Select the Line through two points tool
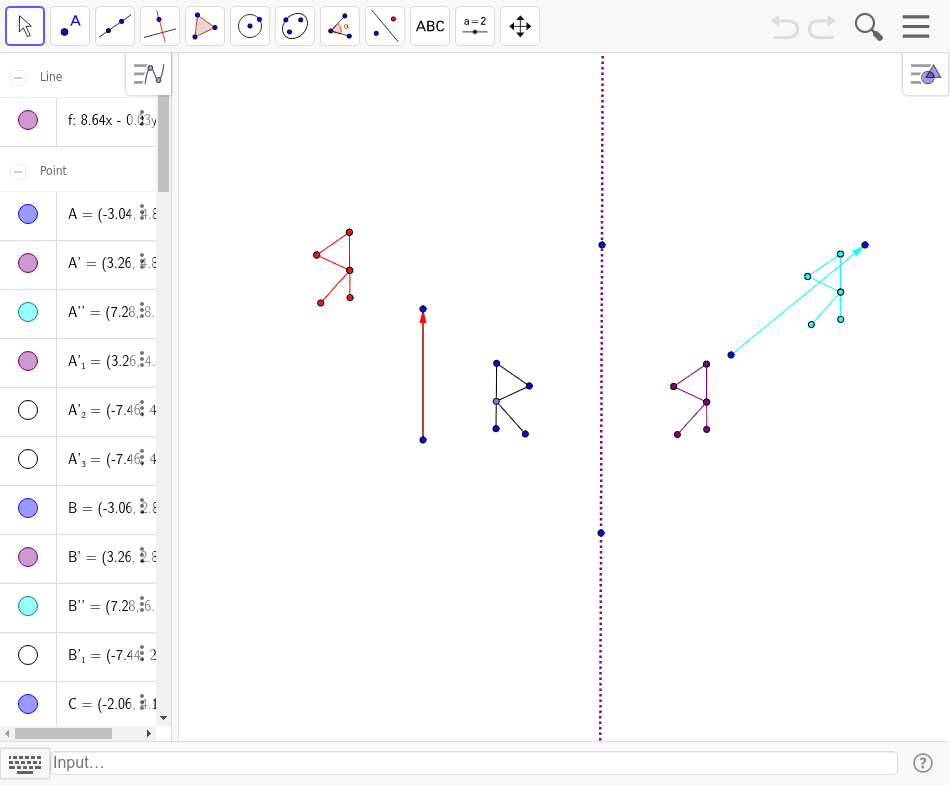The width and height of the screenshot is (950, 786). (115, 26)
